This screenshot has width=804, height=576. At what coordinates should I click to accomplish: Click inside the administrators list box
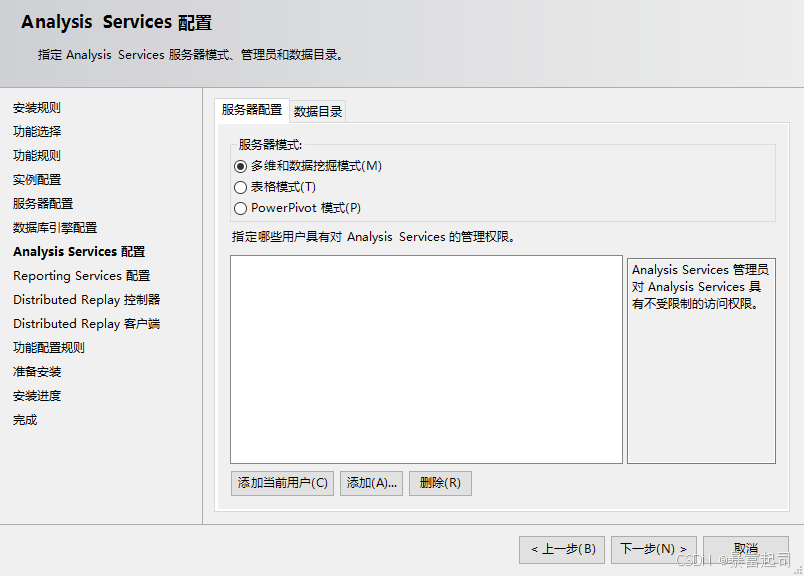[426, 359]
